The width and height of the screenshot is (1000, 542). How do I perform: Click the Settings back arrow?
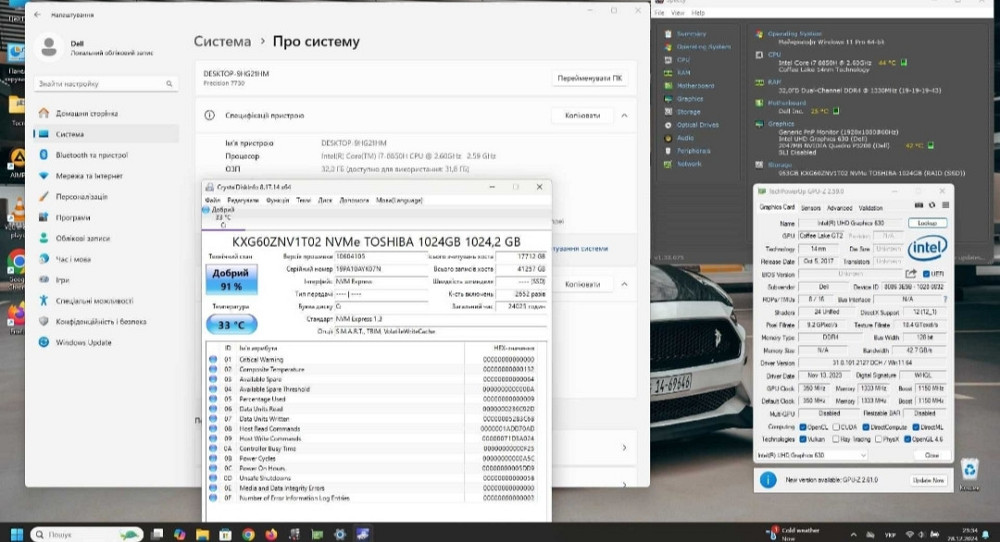38,15
